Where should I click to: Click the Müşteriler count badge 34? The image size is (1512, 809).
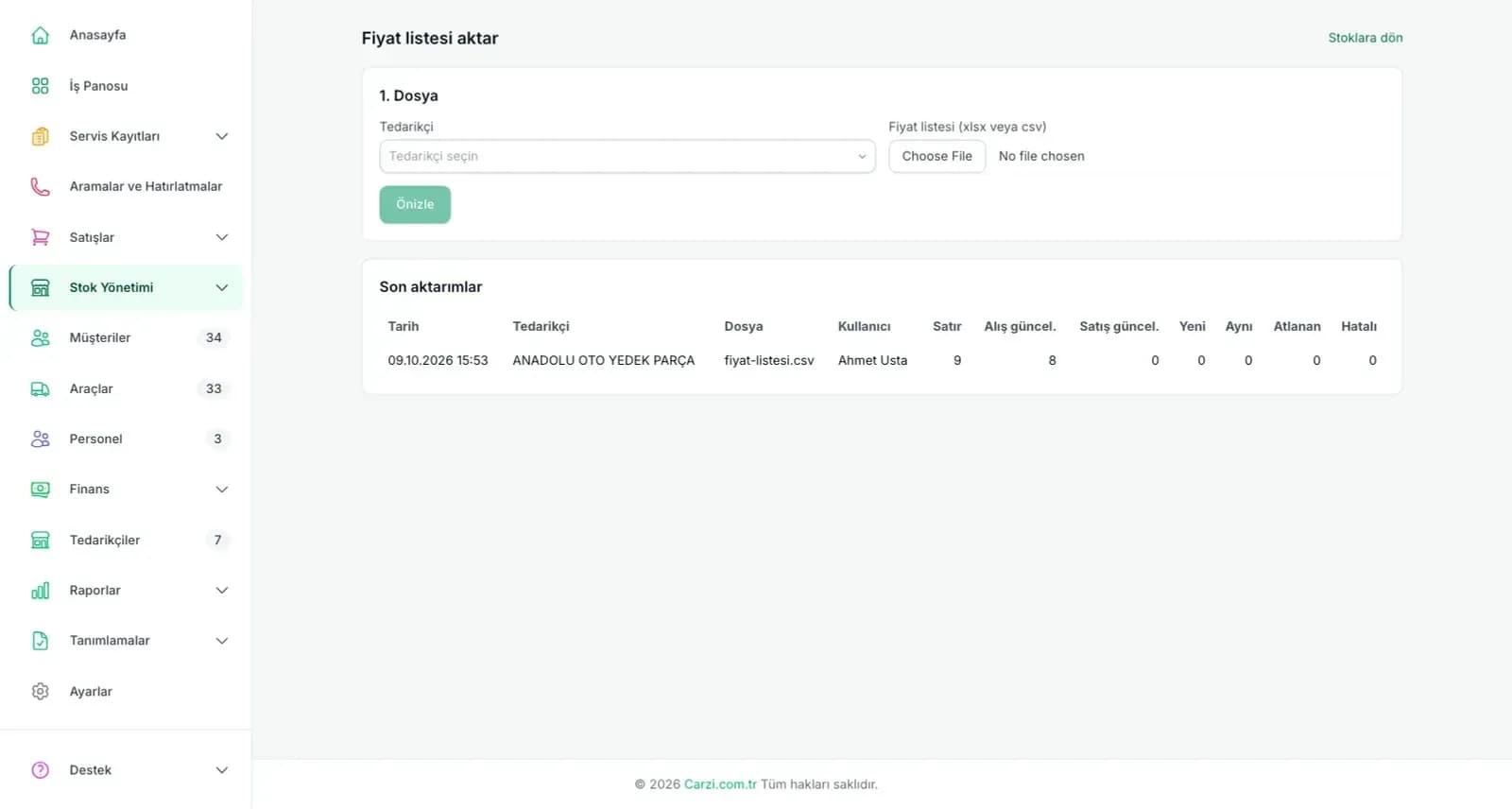point(214,337)
